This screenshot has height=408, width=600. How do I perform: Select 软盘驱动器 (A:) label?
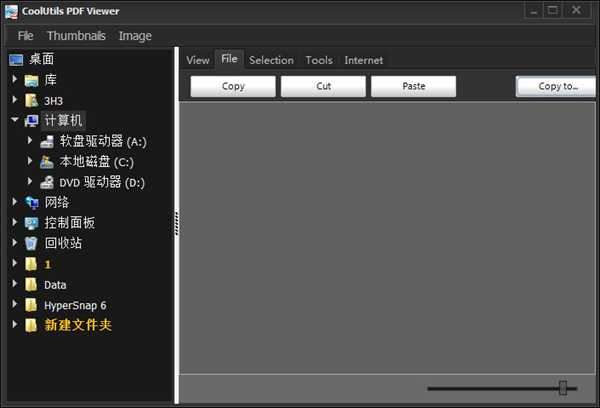[x=103, y=142]
